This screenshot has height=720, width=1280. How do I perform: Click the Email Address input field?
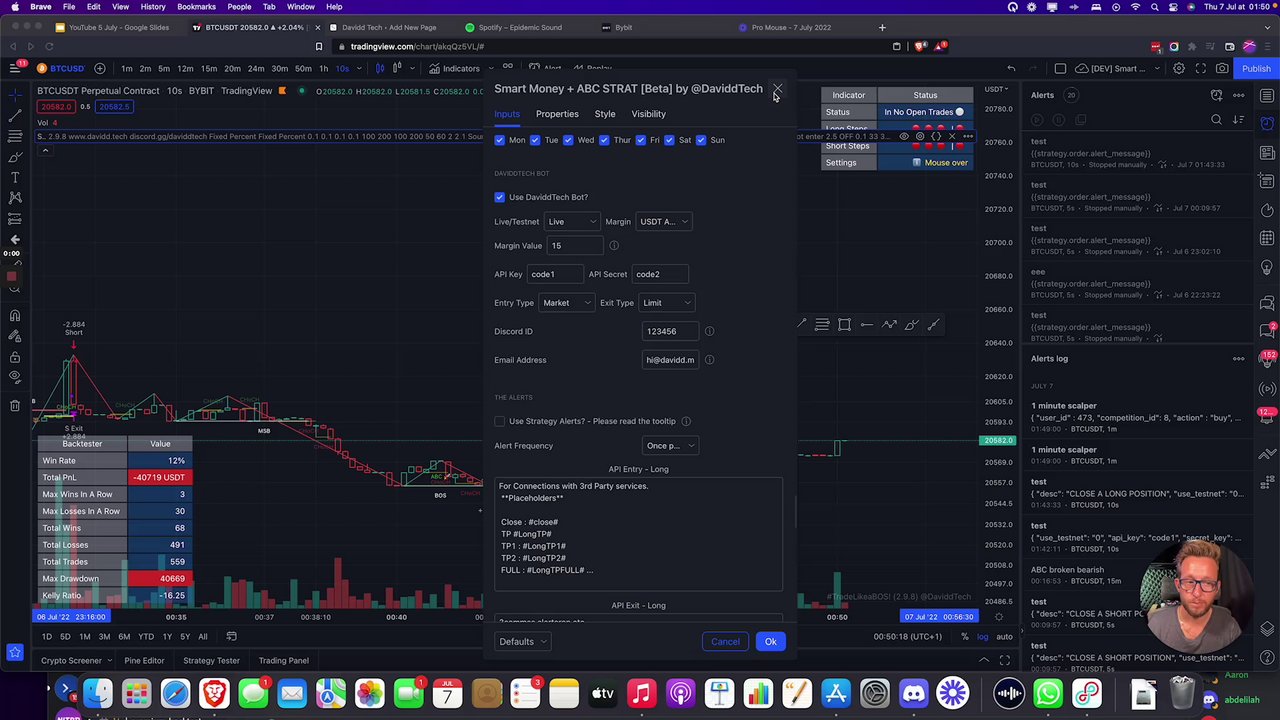(670, 360)
